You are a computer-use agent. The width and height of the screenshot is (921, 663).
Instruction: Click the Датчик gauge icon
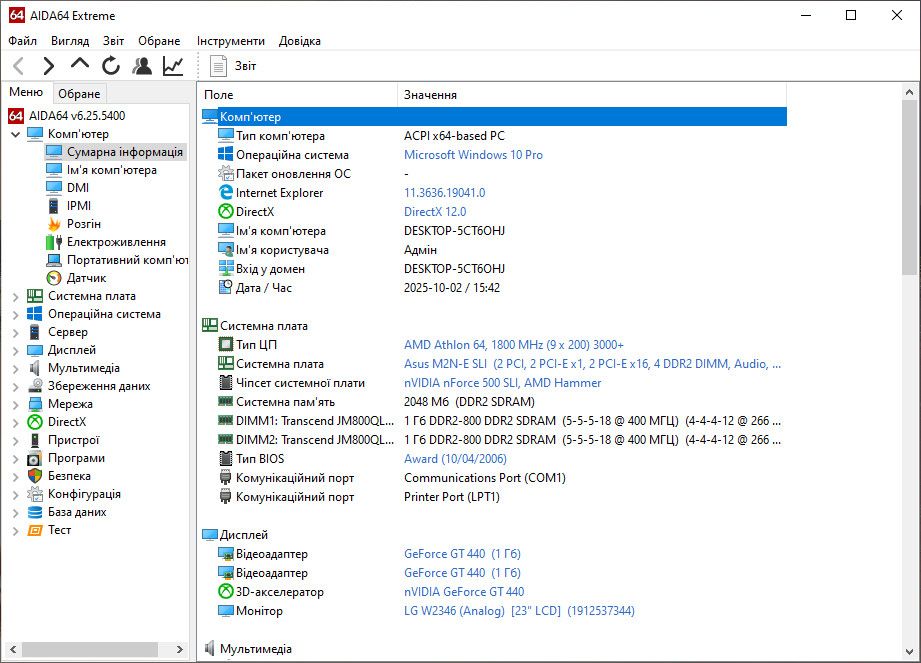point(54,278)
